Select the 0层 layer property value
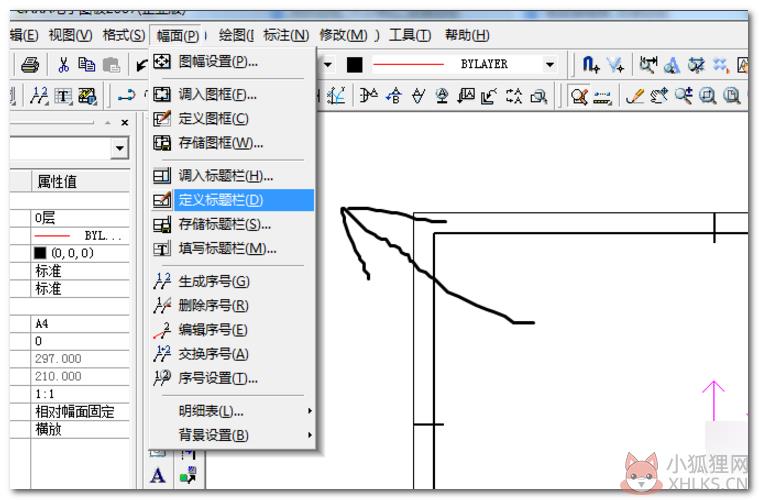 pos(81,218)
